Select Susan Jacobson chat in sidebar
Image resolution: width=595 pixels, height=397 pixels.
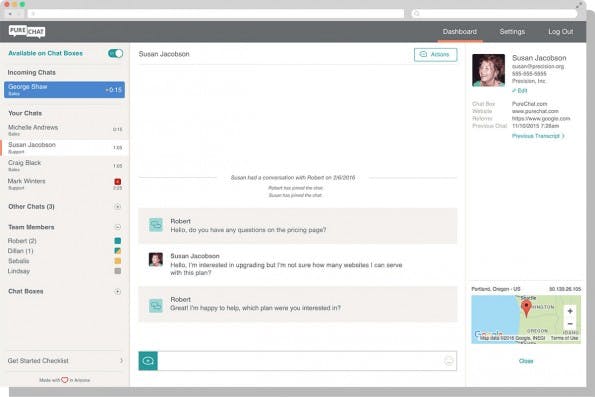65,148
